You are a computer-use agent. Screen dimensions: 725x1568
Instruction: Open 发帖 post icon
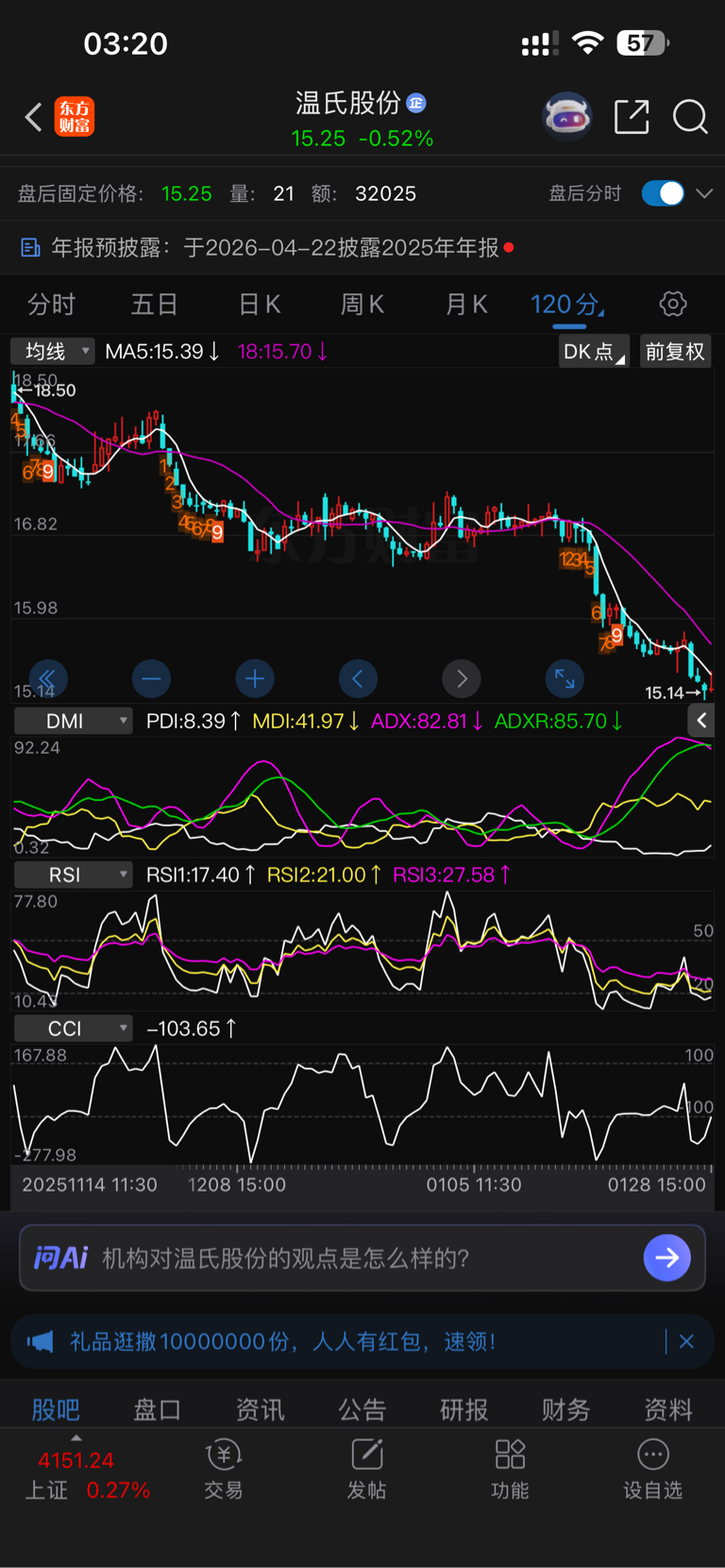[366, 1470]
